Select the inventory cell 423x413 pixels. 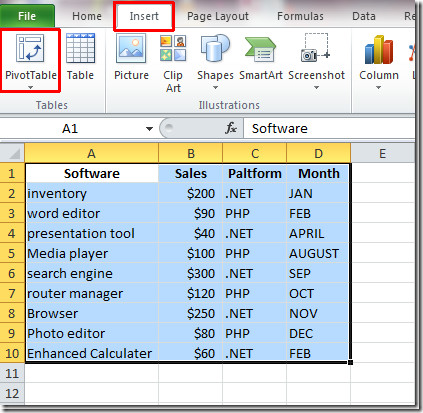pyautogui.click(x=92, y=193)
